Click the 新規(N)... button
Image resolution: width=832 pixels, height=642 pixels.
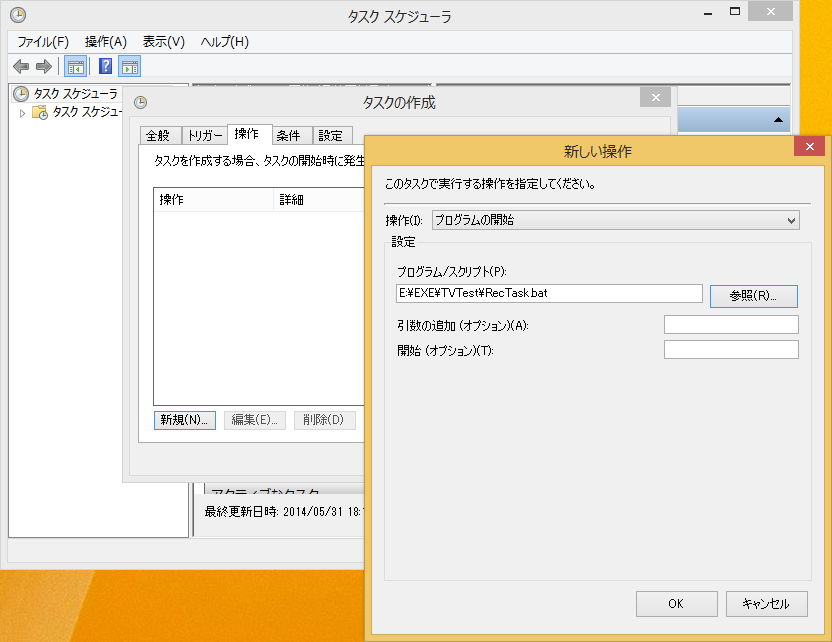coord(185,420)
